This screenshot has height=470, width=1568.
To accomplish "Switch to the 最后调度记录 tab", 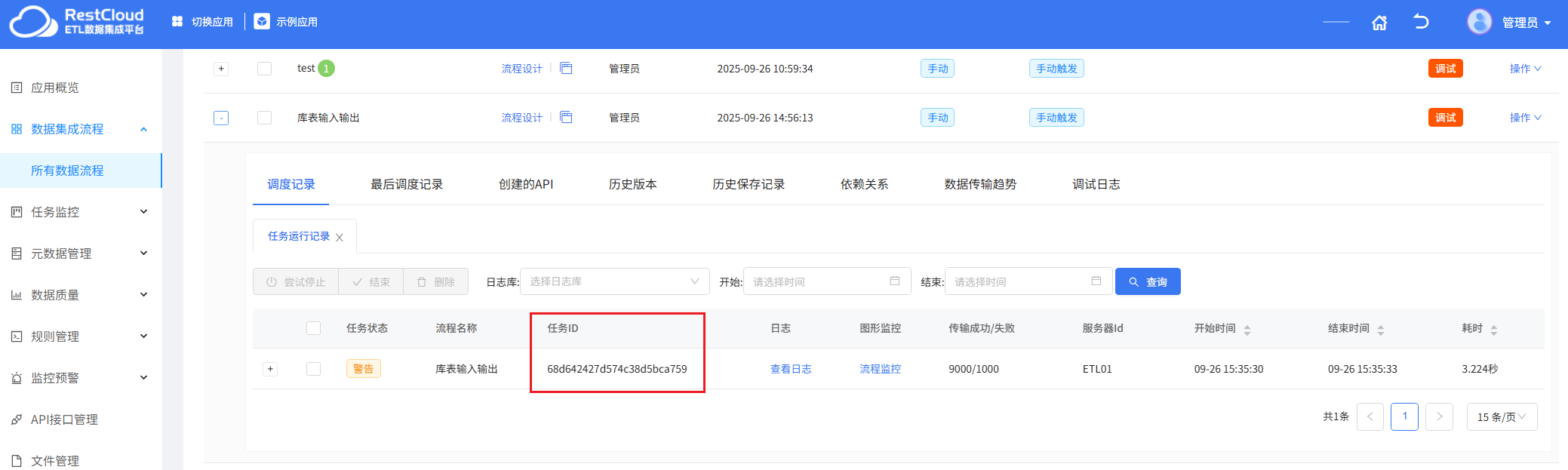I will [406, 184].
